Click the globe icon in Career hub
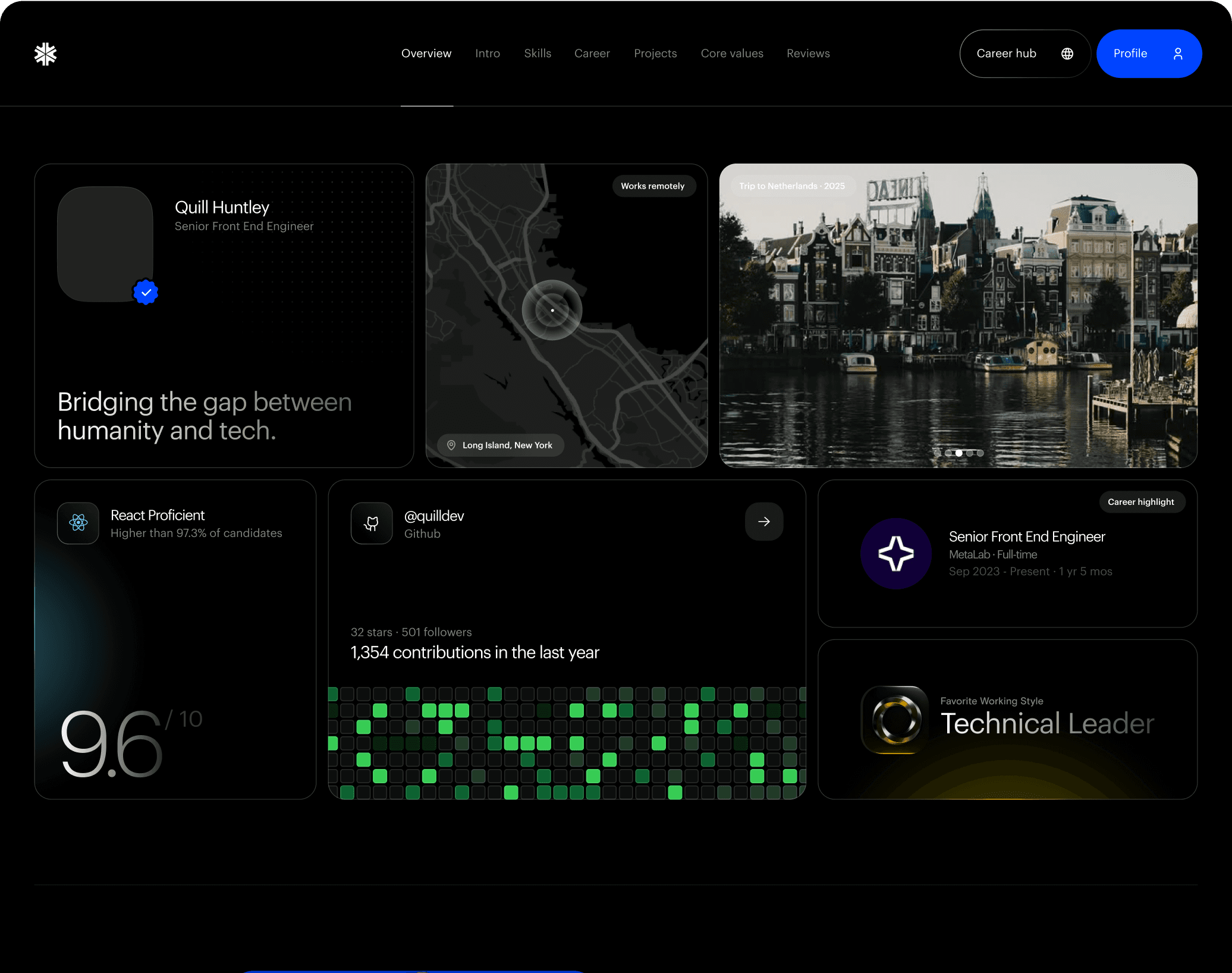 tap(1067, 54)
